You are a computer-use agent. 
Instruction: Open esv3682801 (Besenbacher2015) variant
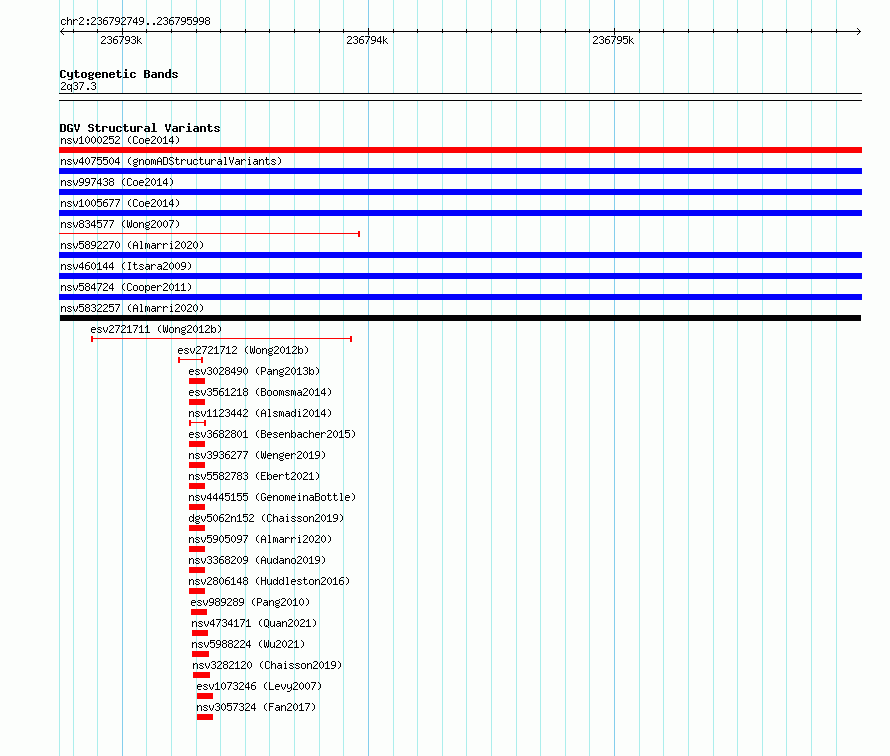click(x=272, y=434)
